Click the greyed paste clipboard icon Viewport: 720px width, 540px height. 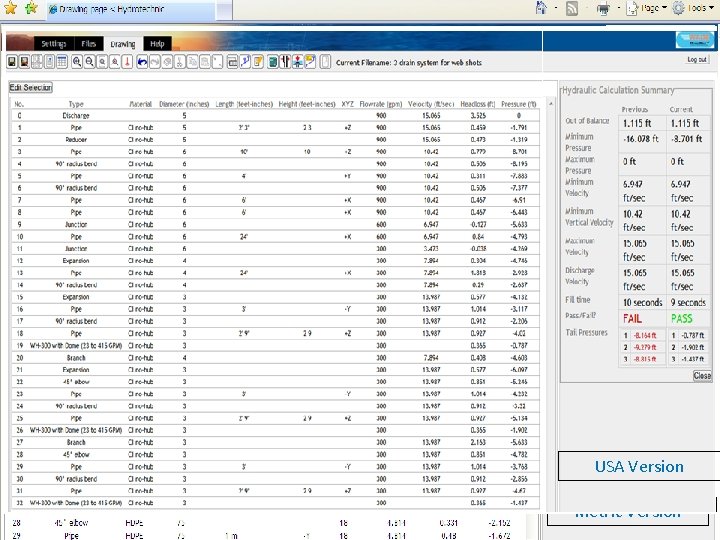[205, 62]
